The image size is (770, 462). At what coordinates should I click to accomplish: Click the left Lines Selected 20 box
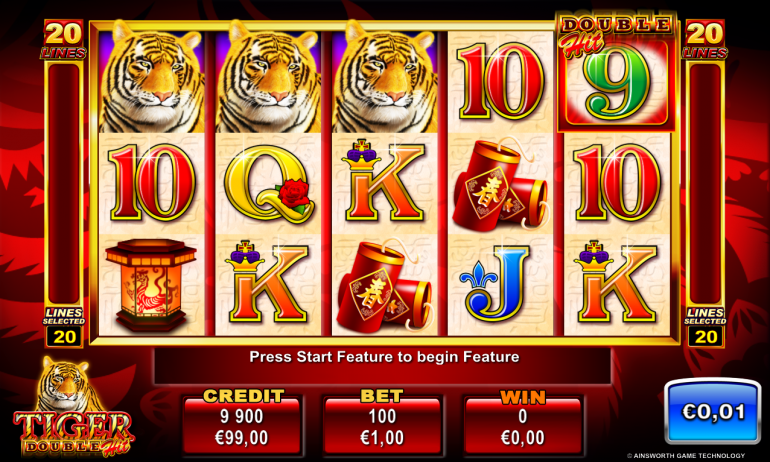point(64,327)
